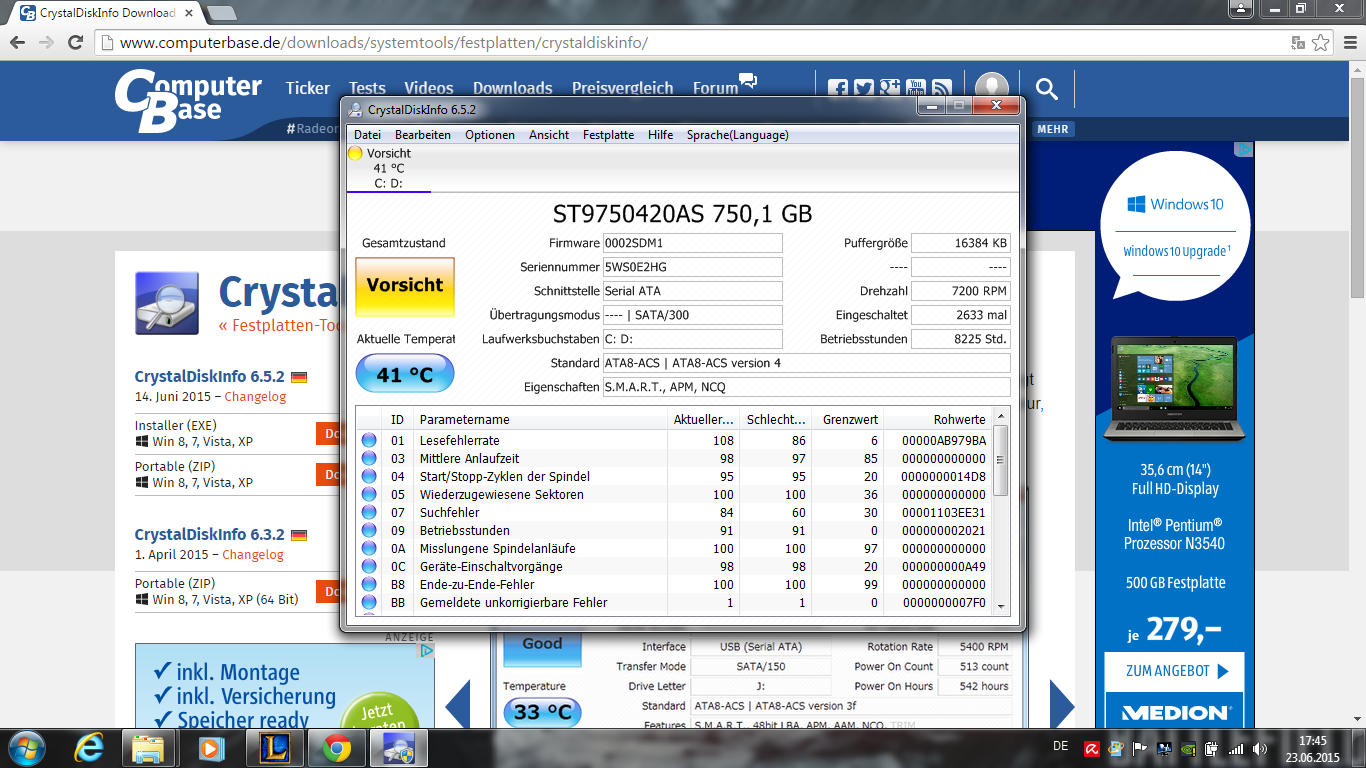Image resolution: width=1366 pixels, height=768 pixels.
Task: Click the DE keyboard language indicator
Action: pyautogui.click(x=1061, y=746)
